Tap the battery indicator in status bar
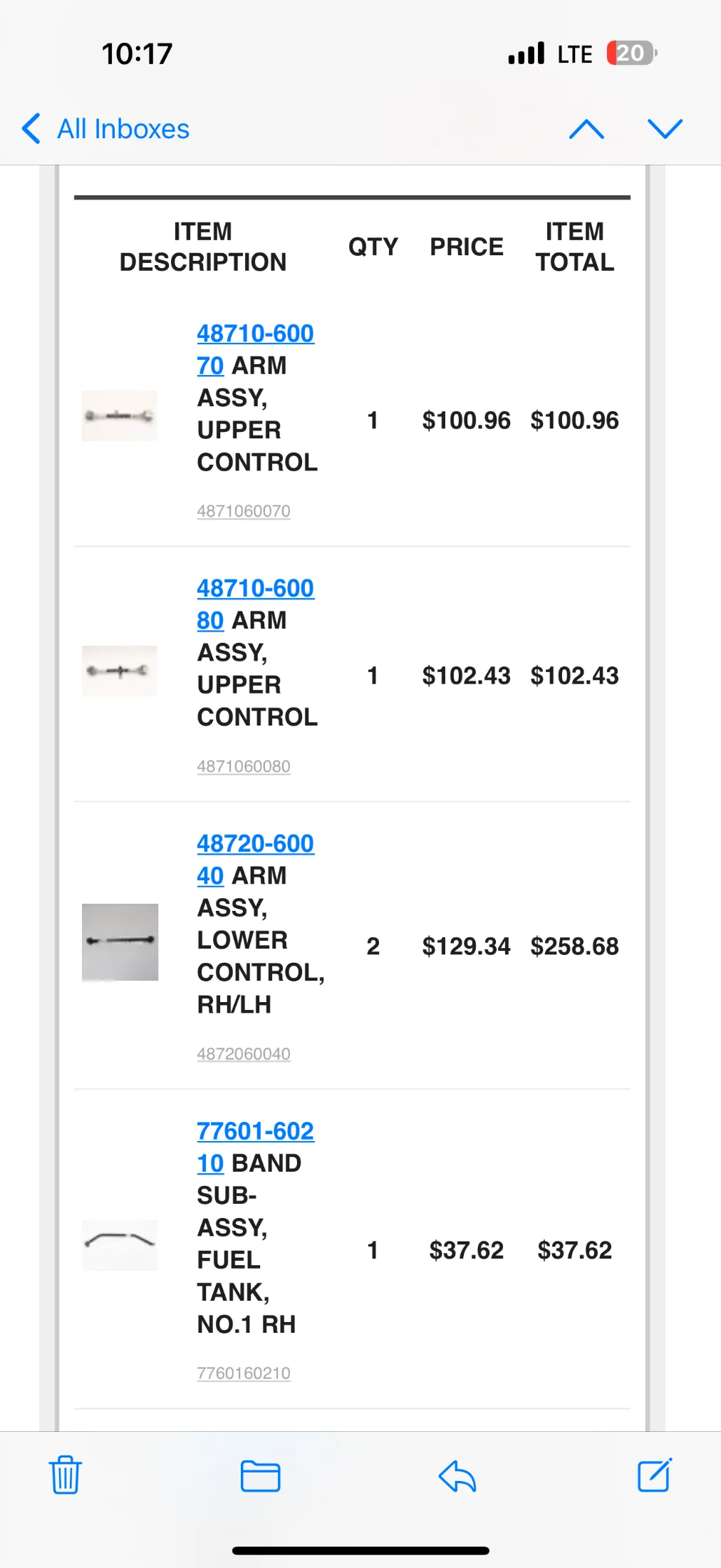Image resolution: width=721 pixels, height=1568 pixels. pos(631,53)
